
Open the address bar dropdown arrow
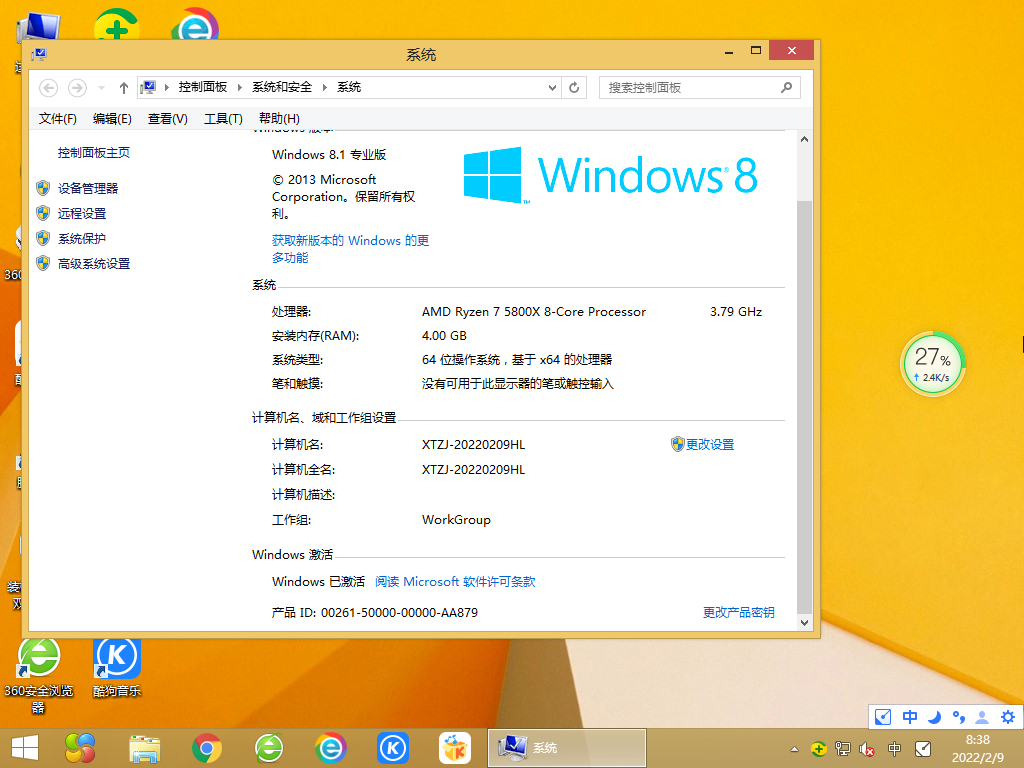552,87
